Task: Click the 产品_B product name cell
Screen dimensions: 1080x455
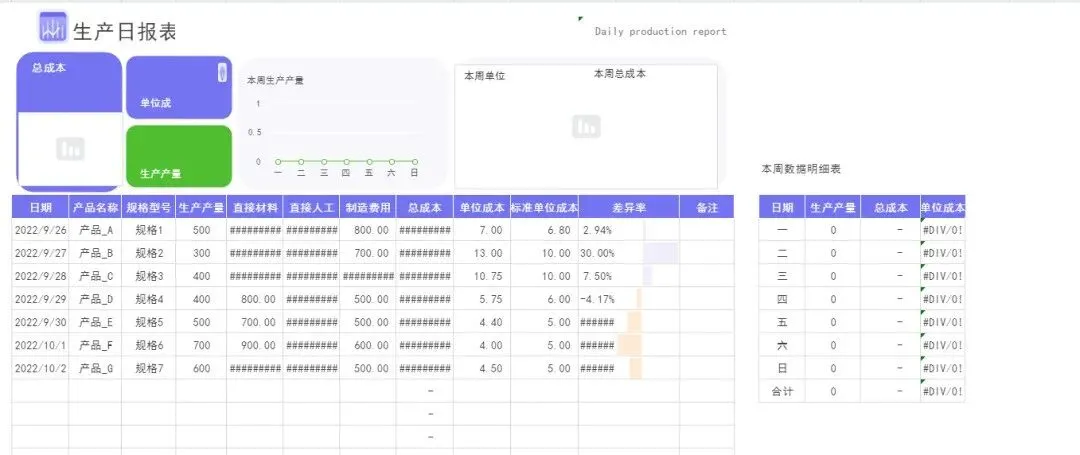Action: tap(96, 253)
